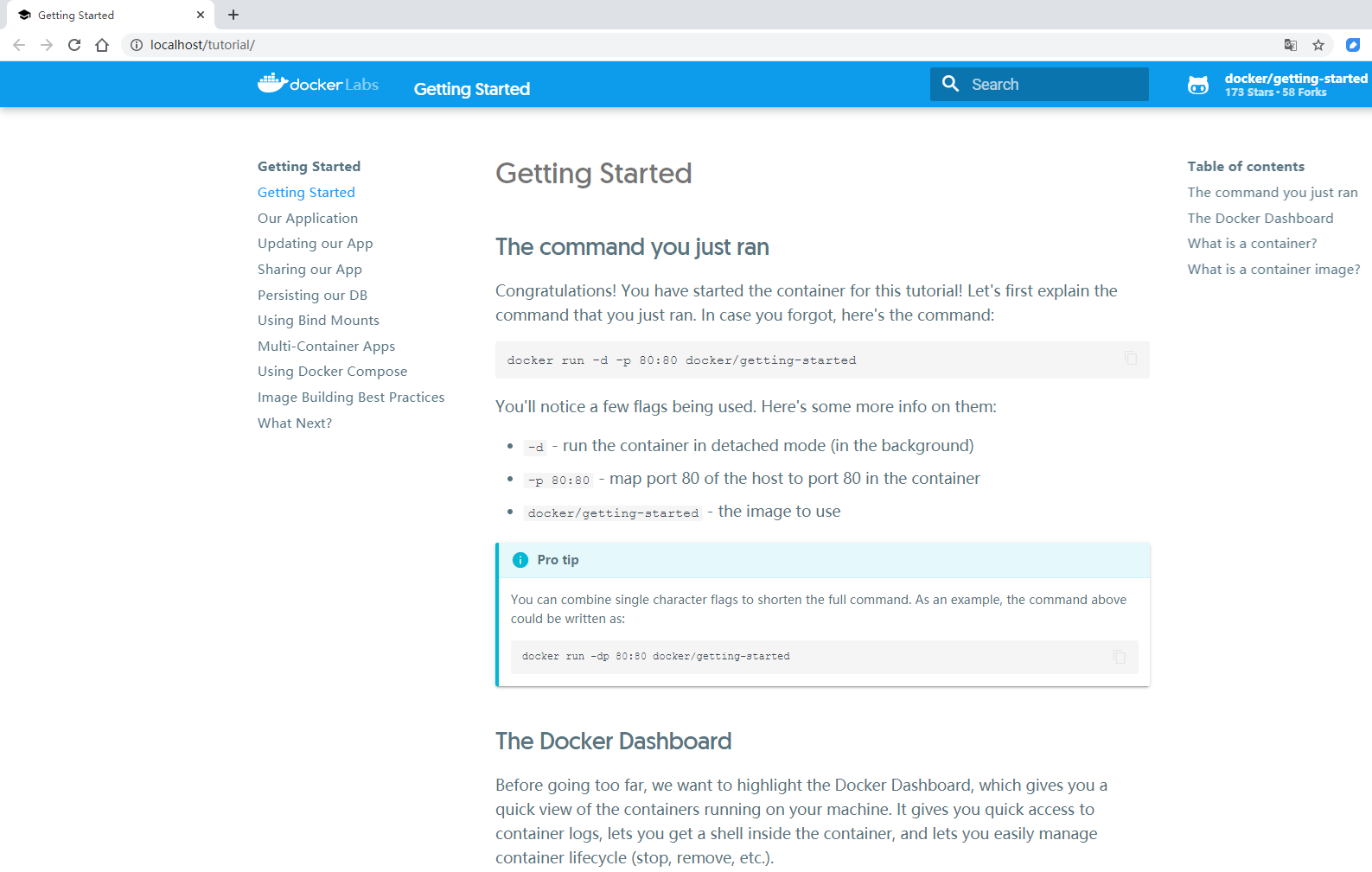Screen dimensions: 1372x872
Task: Open Image Building Best Practices page
Action: click(x=351, y=398)
